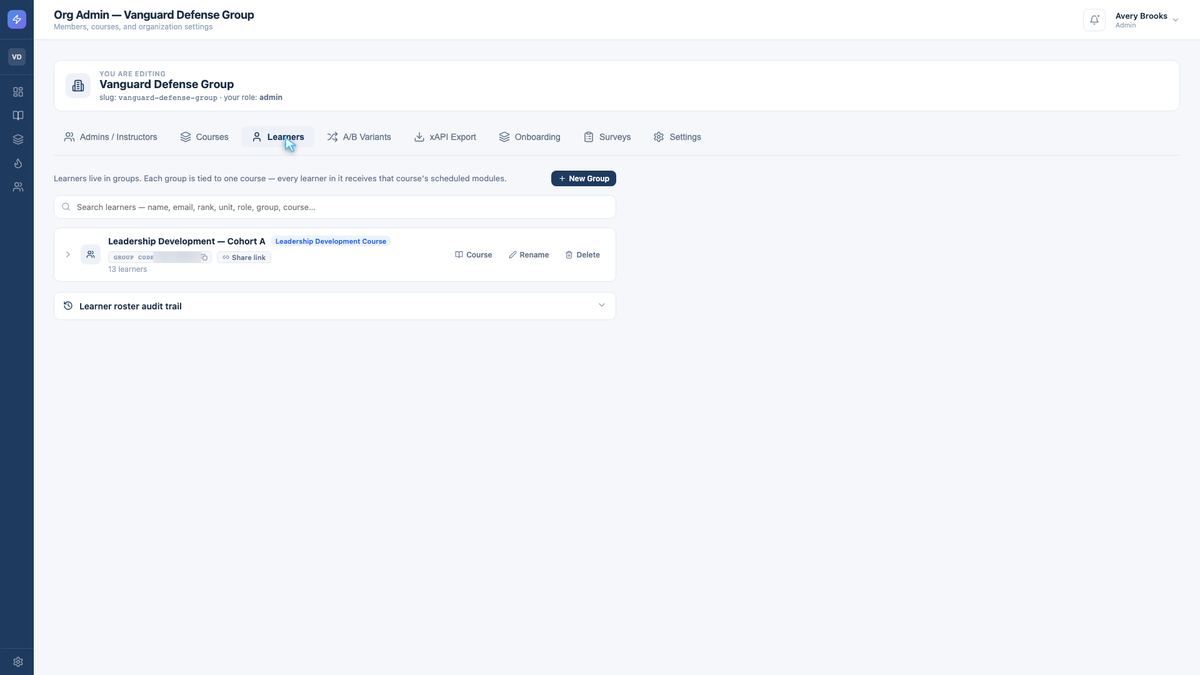Open the stacked layers icon in sidebar
Viewport: 1200px width, 675px height.
pyautogui.click(x=17, y=140)
